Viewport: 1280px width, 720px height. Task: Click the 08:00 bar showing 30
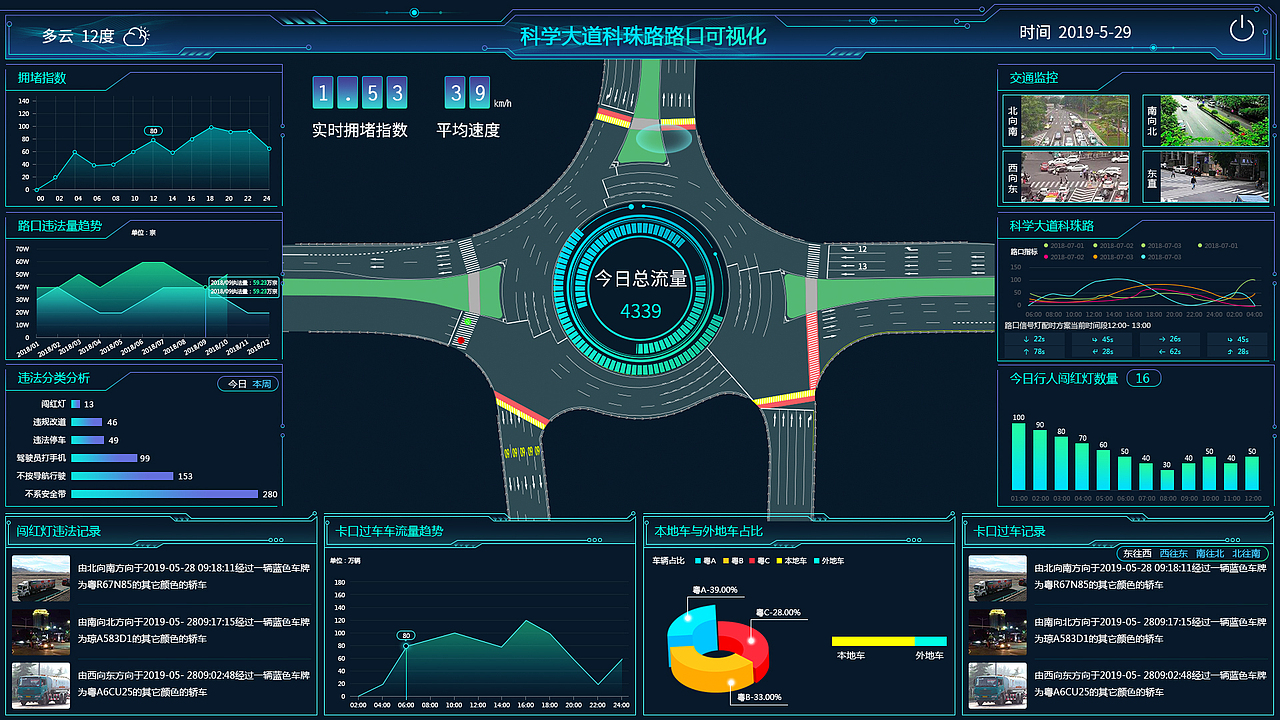(x=1166, y=480)
